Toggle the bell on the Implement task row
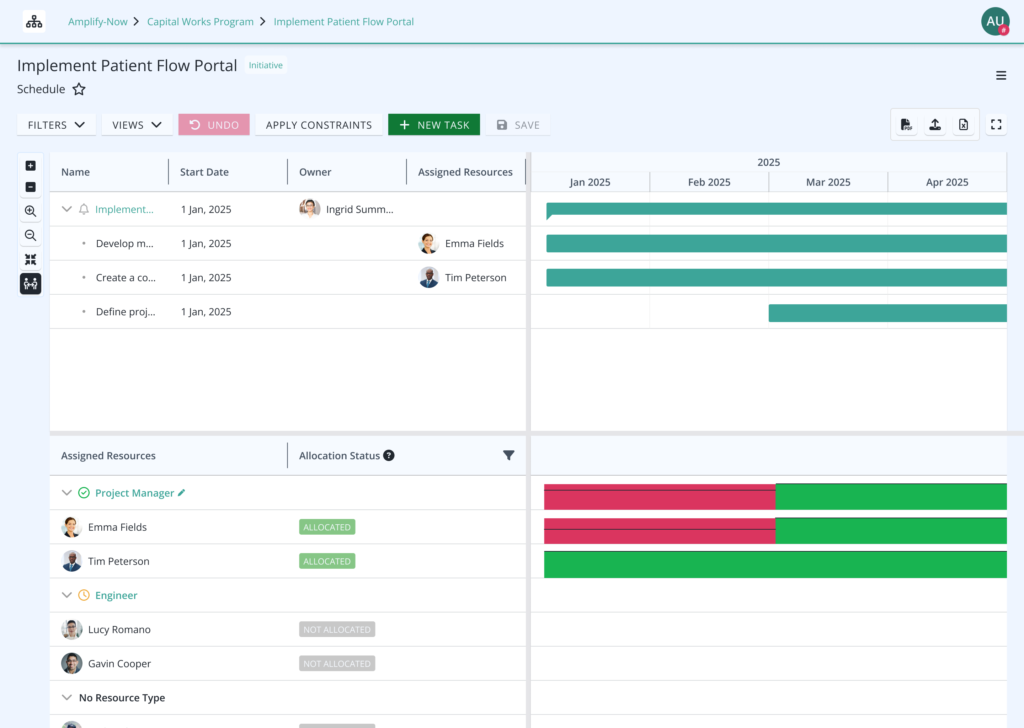 pyautogui.click(x=84, y=210)
